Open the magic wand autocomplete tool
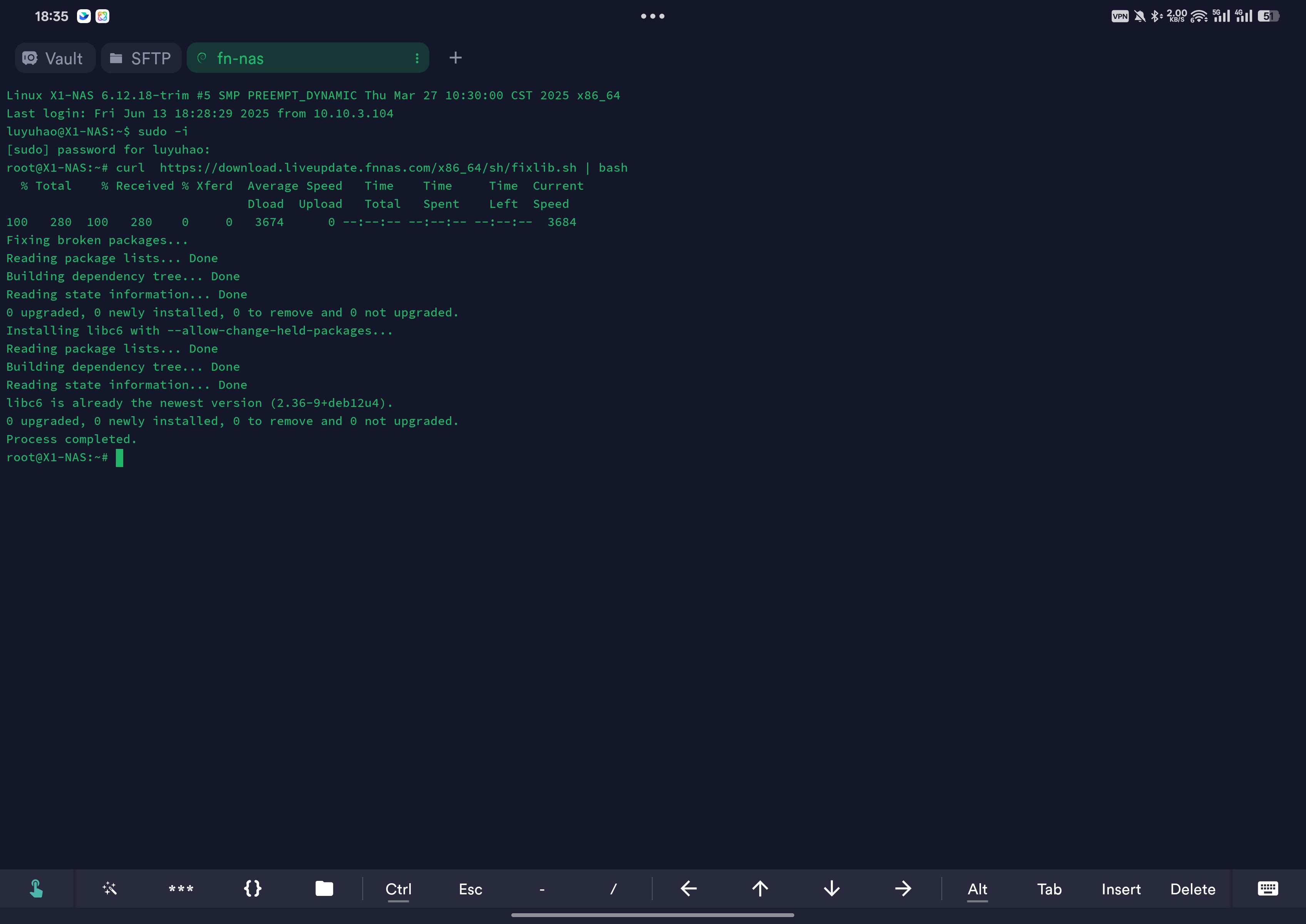Screen dimensions: 1306x924 (109, 889)
